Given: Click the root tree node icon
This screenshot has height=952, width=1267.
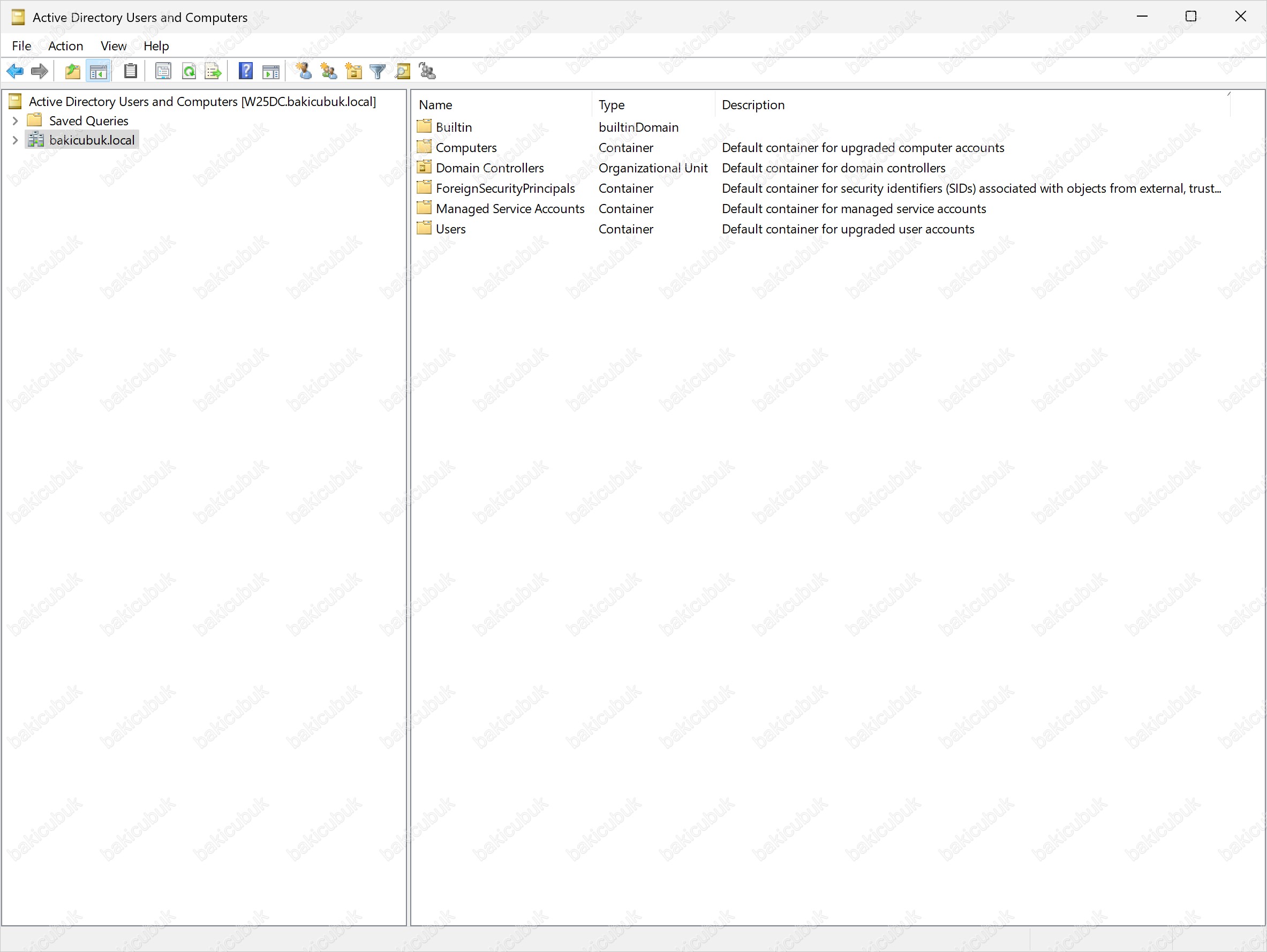Looking at the screenshot, I should click(16, 101).
